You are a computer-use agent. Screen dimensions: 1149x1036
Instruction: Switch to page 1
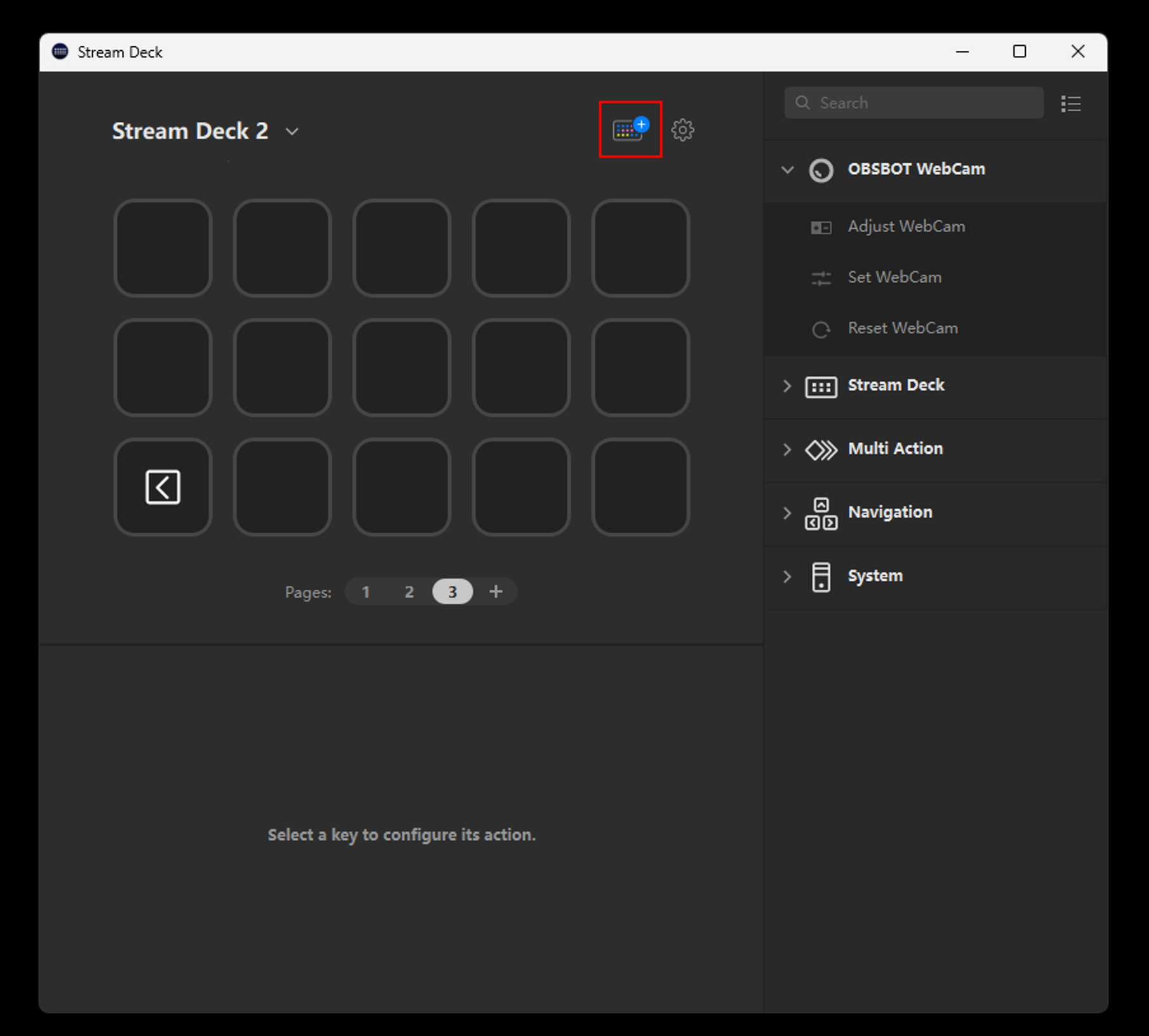pos(366,592)
